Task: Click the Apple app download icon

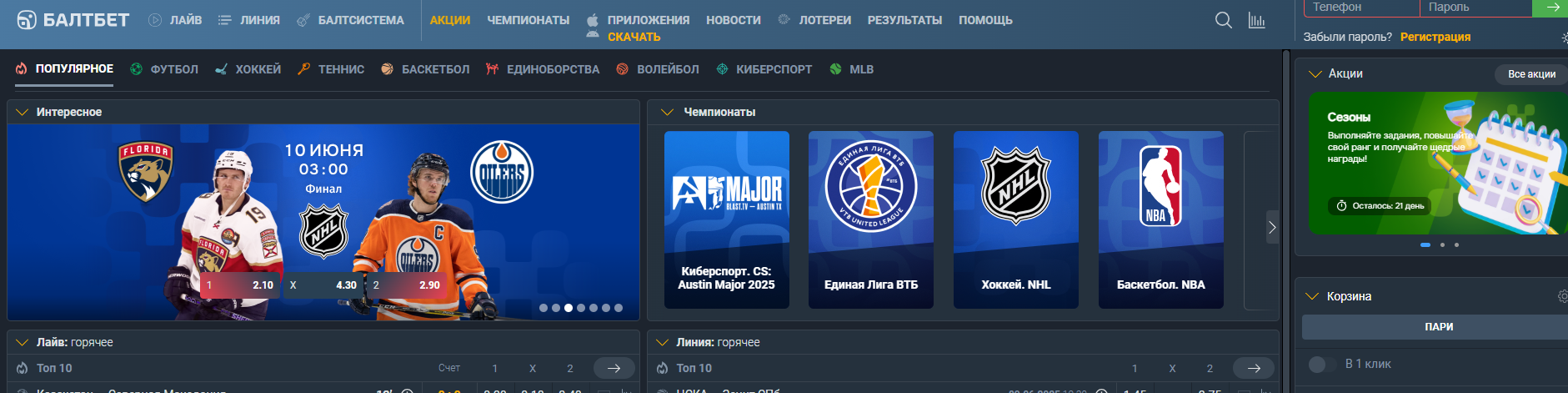Action: coord(593,20)
